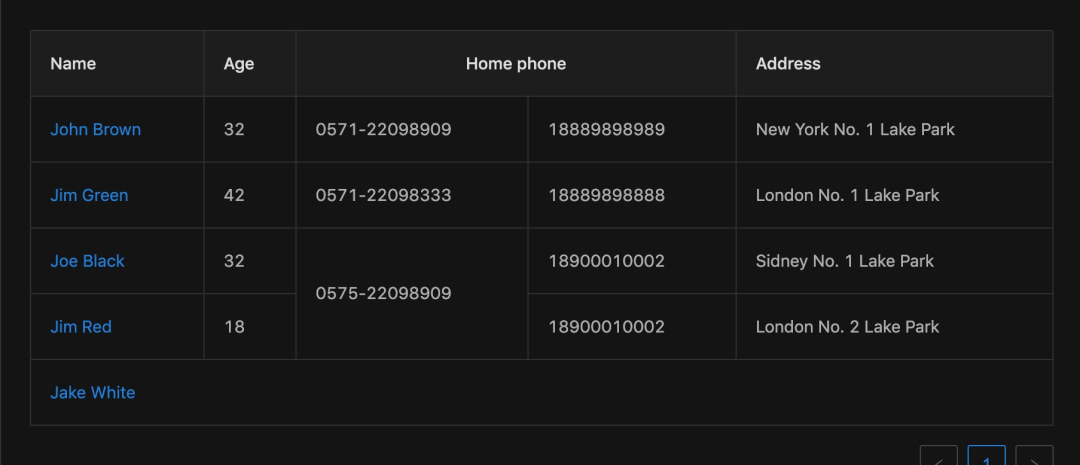Click the Age column header
This screenshot has height=465, width=1080.
pos(250,63)
